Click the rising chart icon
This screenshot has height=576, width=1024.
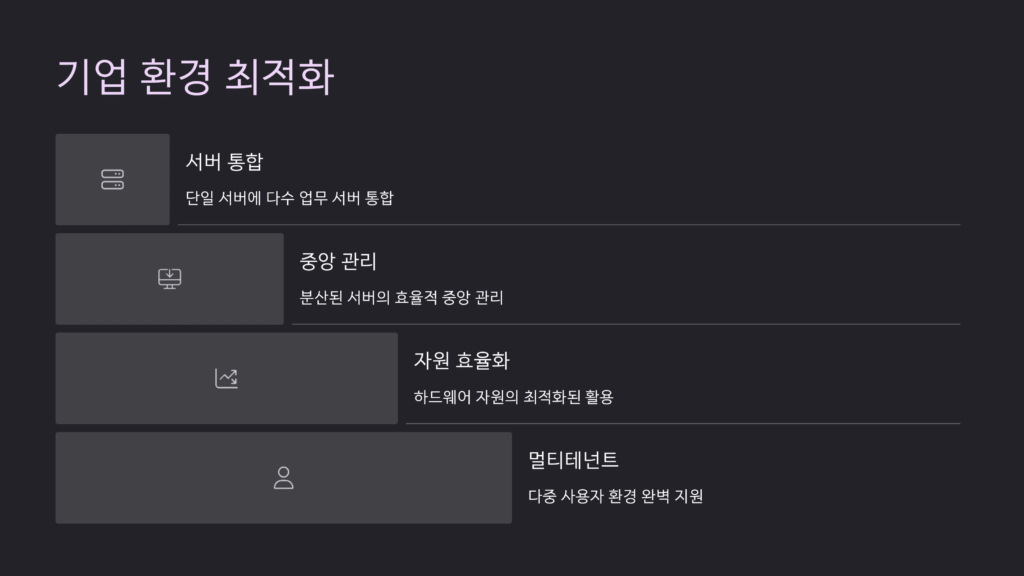227,378
